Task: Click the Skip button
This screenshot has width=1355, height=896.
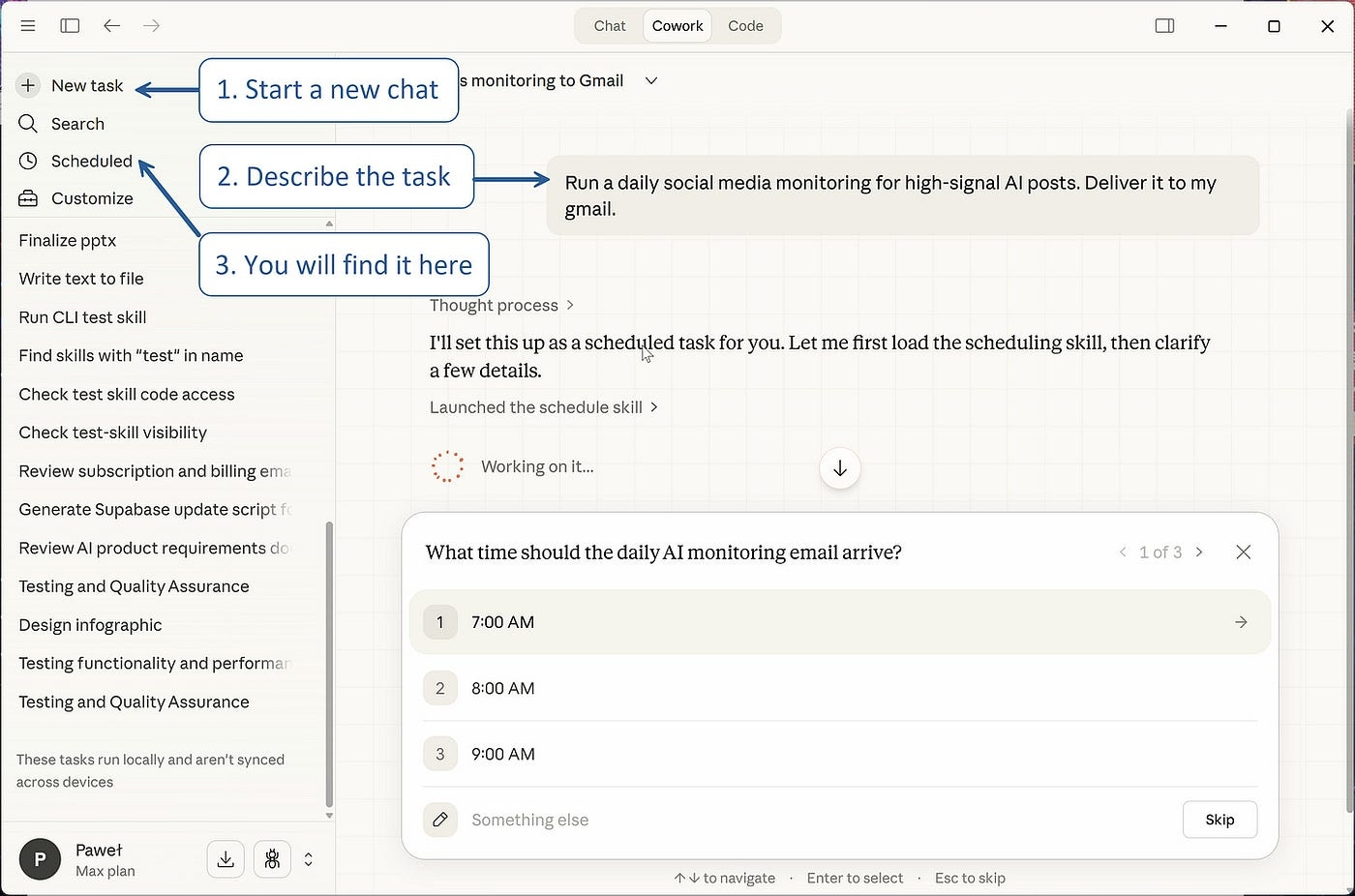Action: click(x=1219, y=820)
